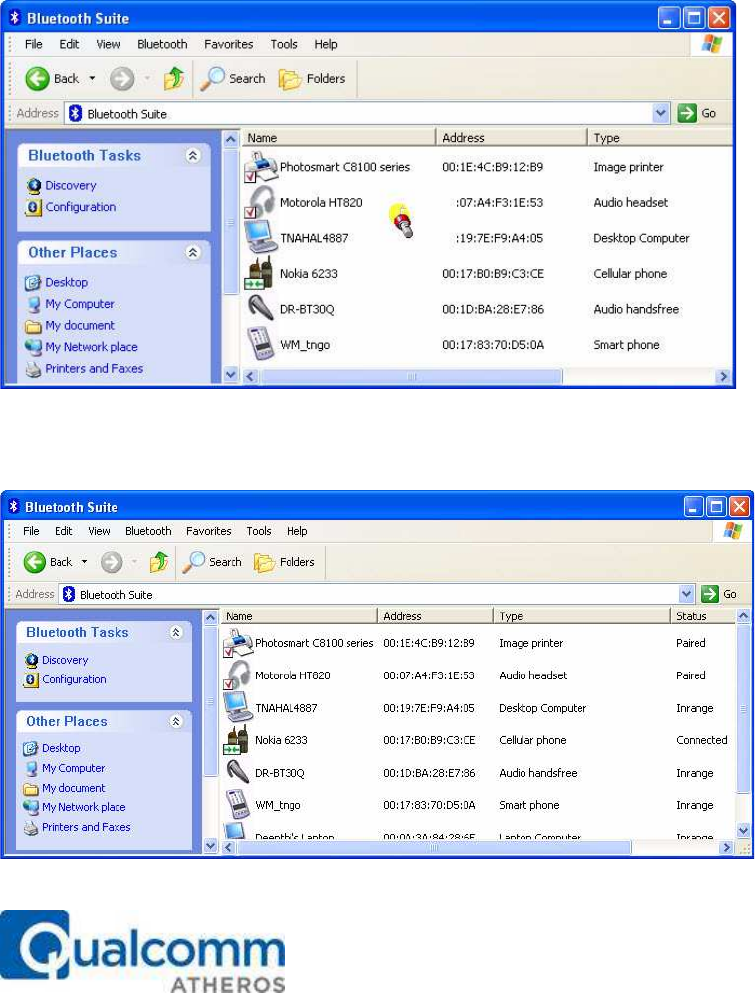Click Photosmart C8100 printer icon in bottom window

(x=238, y=643)
